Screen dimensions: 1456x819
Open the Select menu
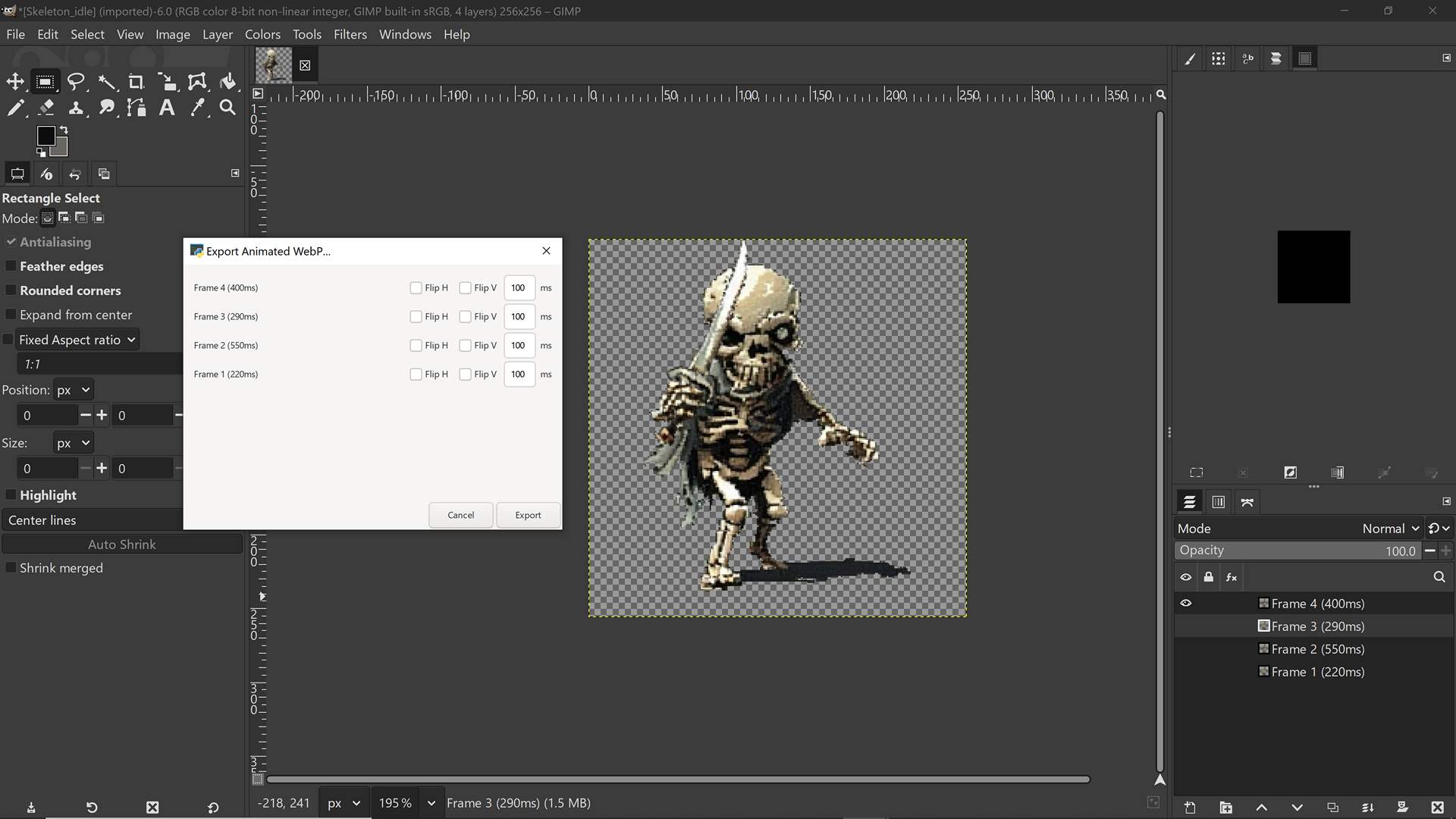(x=87, y=34)
